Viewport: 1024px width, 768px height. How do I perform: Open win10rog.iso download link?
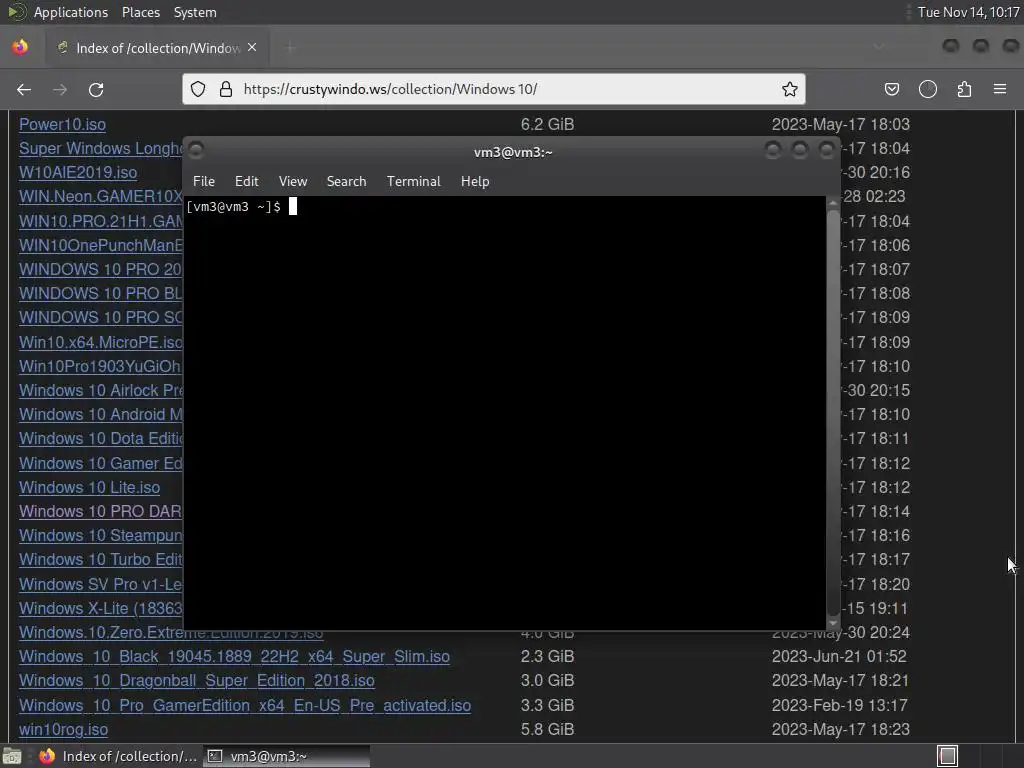point(63,729)
